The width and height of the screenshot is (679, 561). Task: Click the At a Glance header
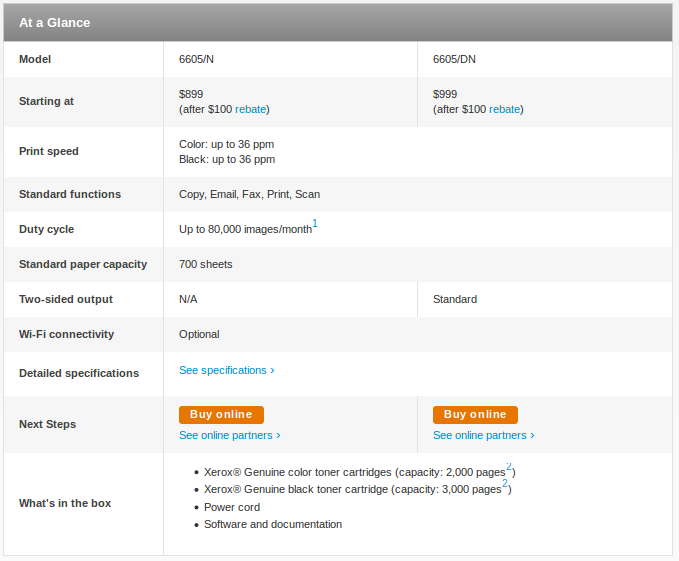coord(55,23)
